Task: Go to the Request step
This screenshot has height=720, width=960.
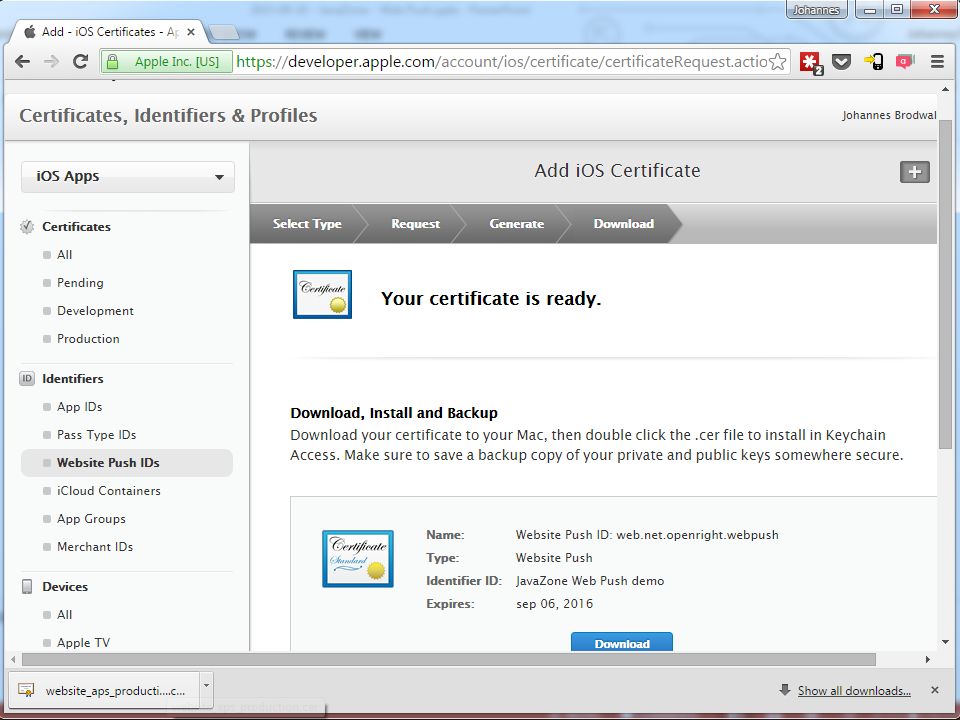Action: pos(415,223)
